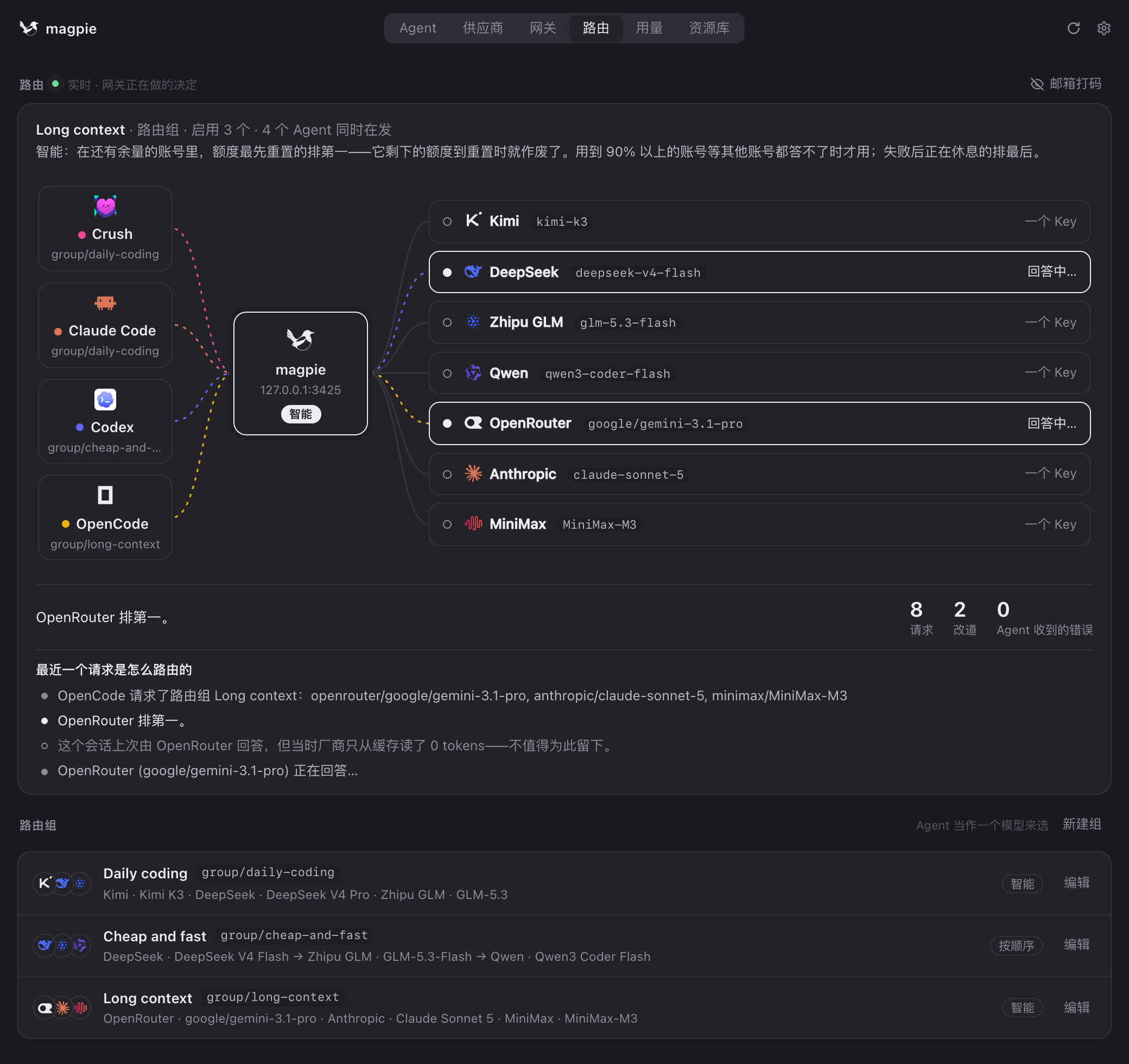Click the MiniMax icon in the Long context group row
Image resolution: width=1129 pixels, height=1064 pixels.
click(x=80, y=1008)
